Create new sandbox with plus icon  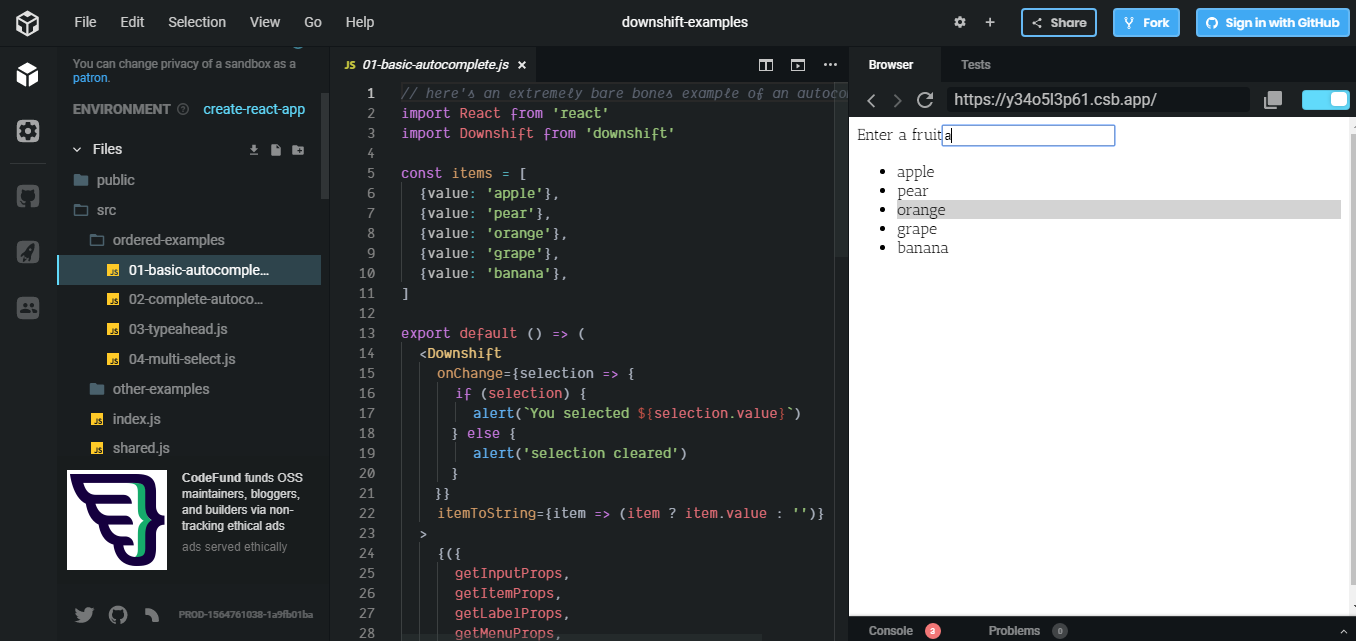(990, 22)
